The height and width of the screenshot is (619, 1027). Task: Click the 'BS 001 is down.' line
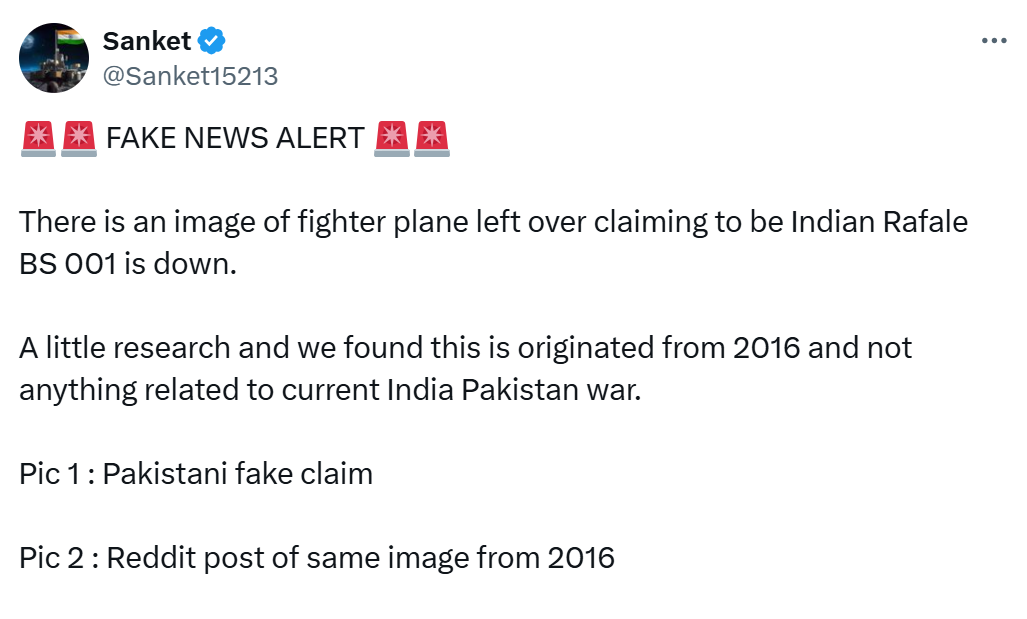click(126, 264)
